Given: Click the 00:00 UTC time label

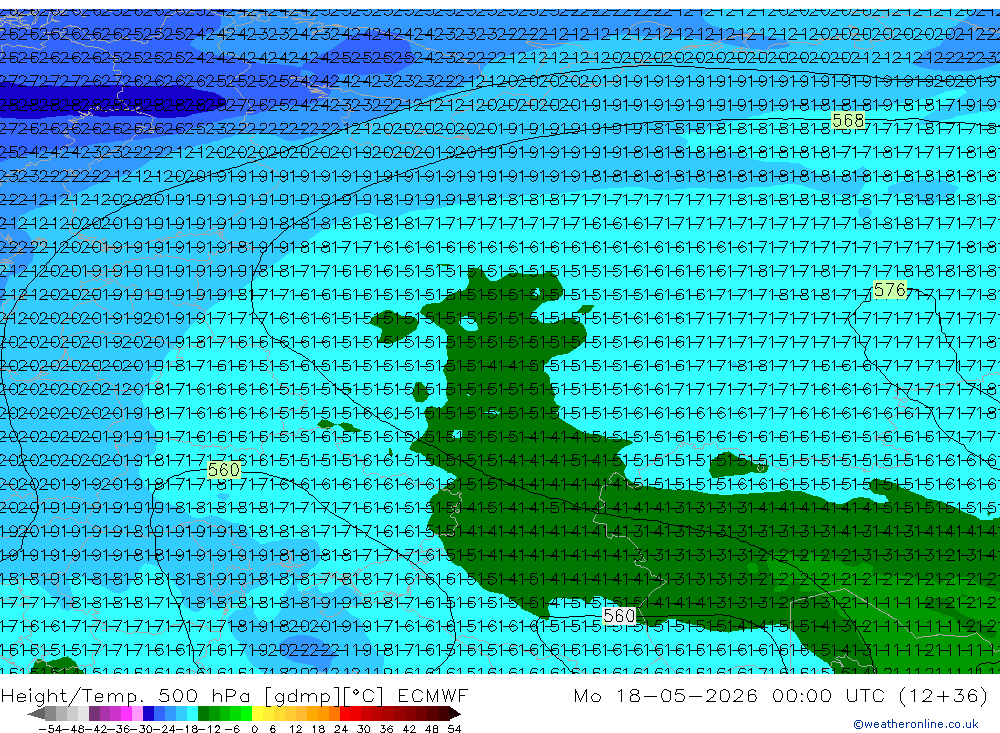Looking at the screenshot, I should click(830, 695).
